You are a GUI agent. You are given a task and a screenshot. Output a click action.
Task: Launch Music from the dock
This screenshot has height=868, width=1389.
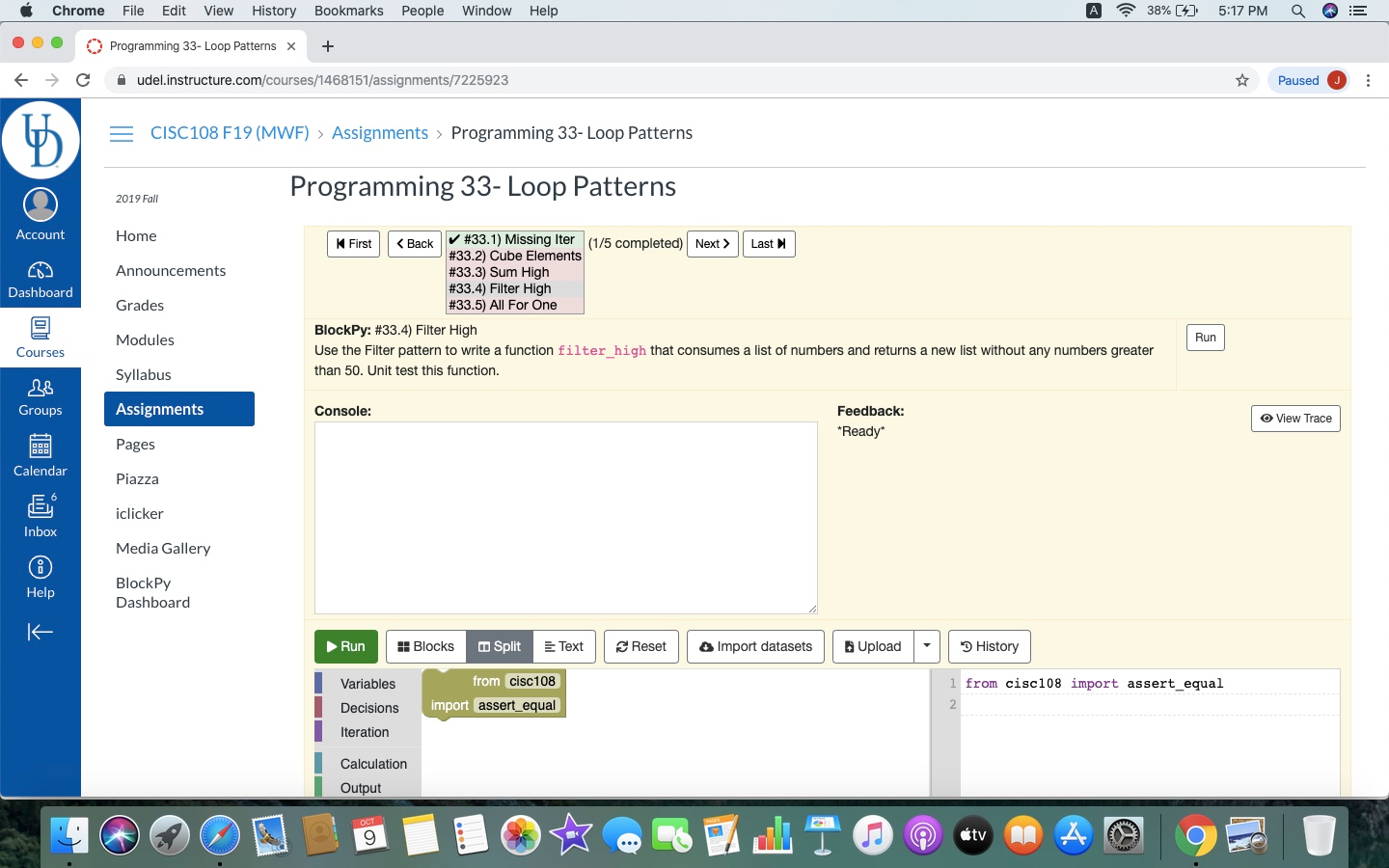click(873, 835)
